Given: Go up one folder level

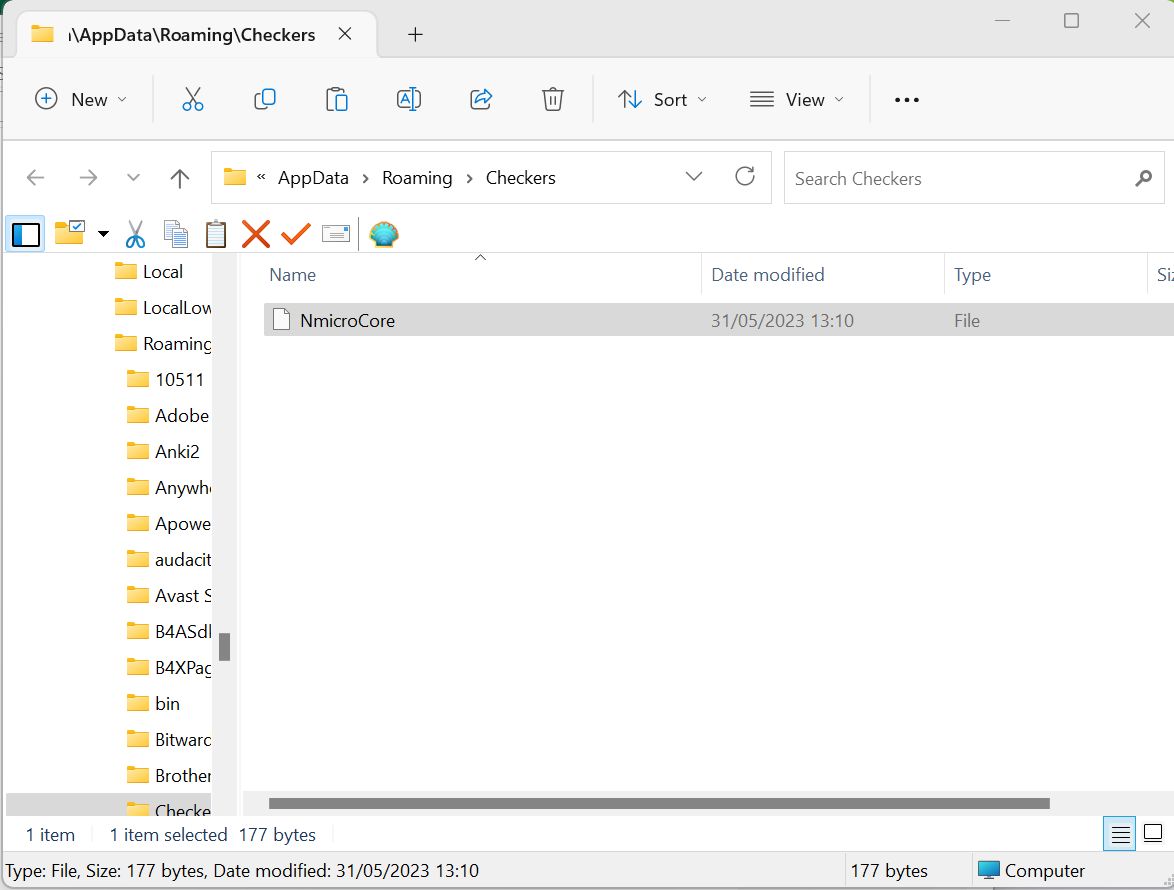Looking at the screenshot, I should point(180,177).
